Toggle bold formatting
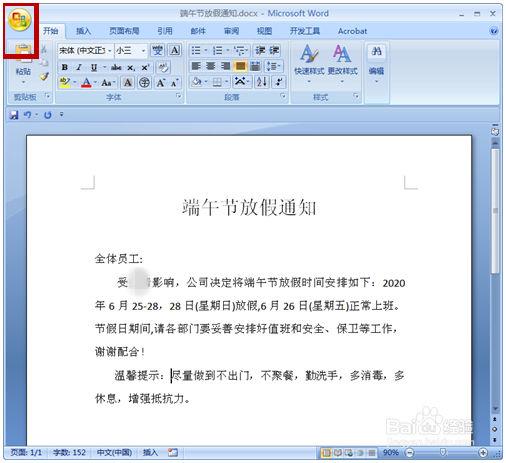506x463 pixels. tap(65, 67)
